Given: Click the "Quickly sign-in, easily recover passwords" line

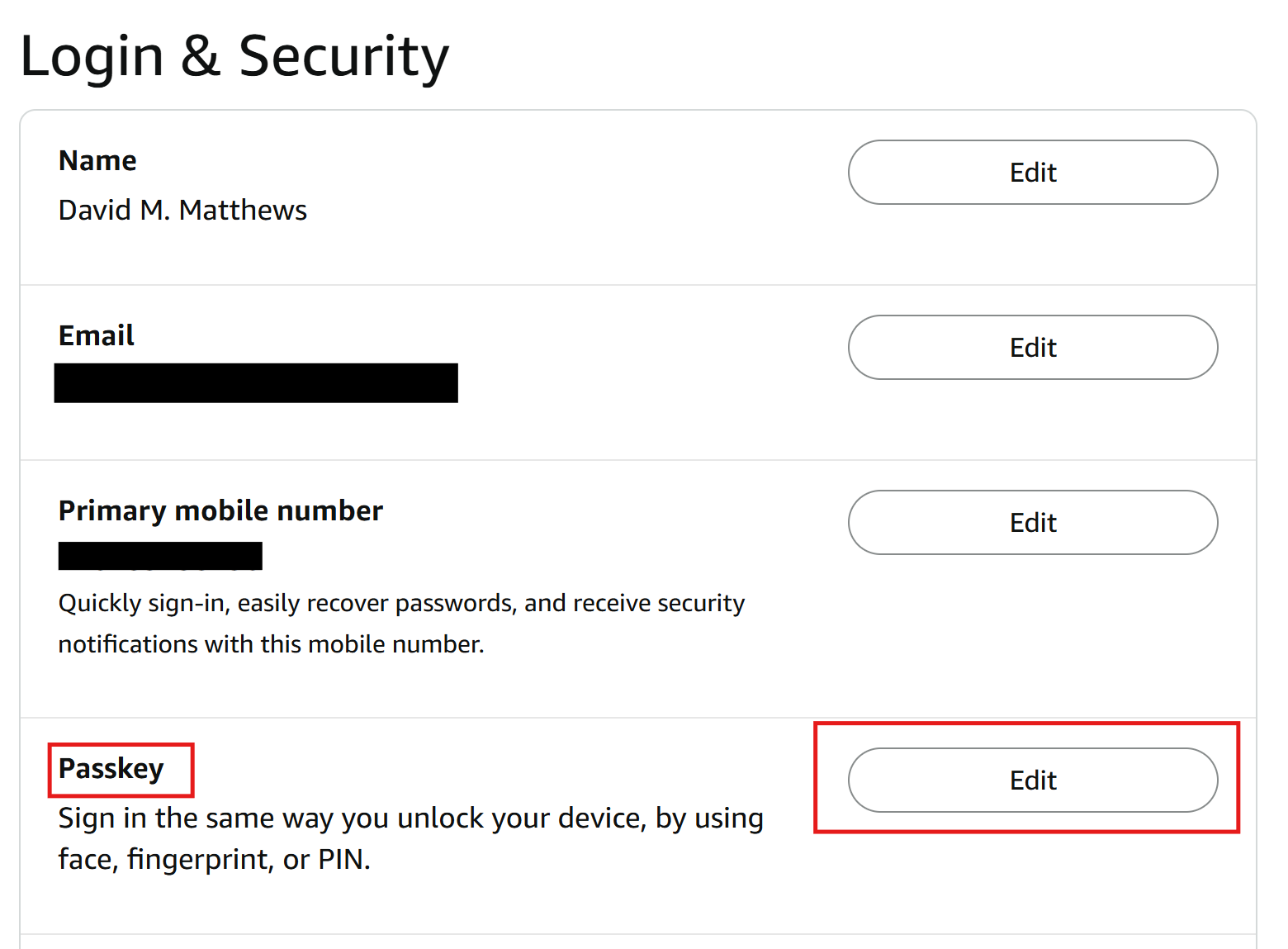Looking at the screenshot, I should pyautogui.click(x=401, y=604).
